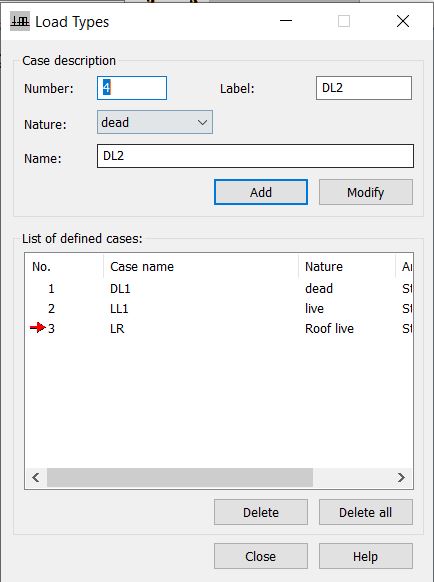Select the LR case row

coord(219,328)
